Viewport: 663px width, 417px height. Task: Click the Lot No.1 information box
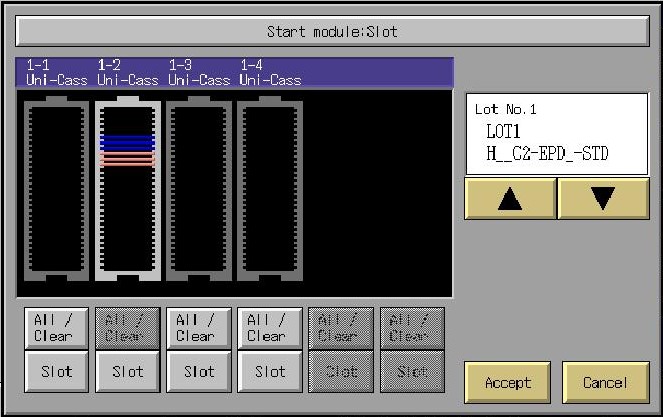tap(556, 134)
